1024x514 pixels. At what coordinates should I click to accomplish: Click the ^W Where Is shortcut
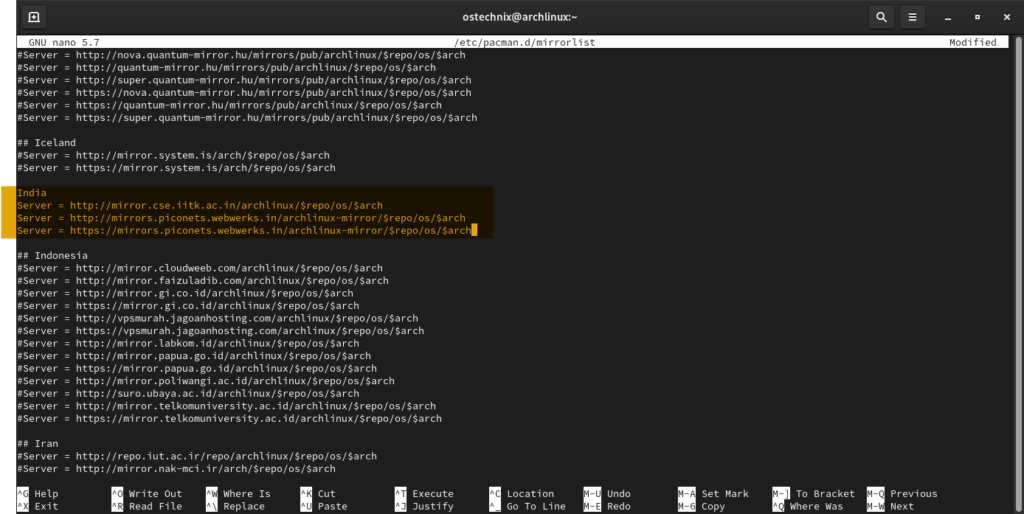[238, 494]
